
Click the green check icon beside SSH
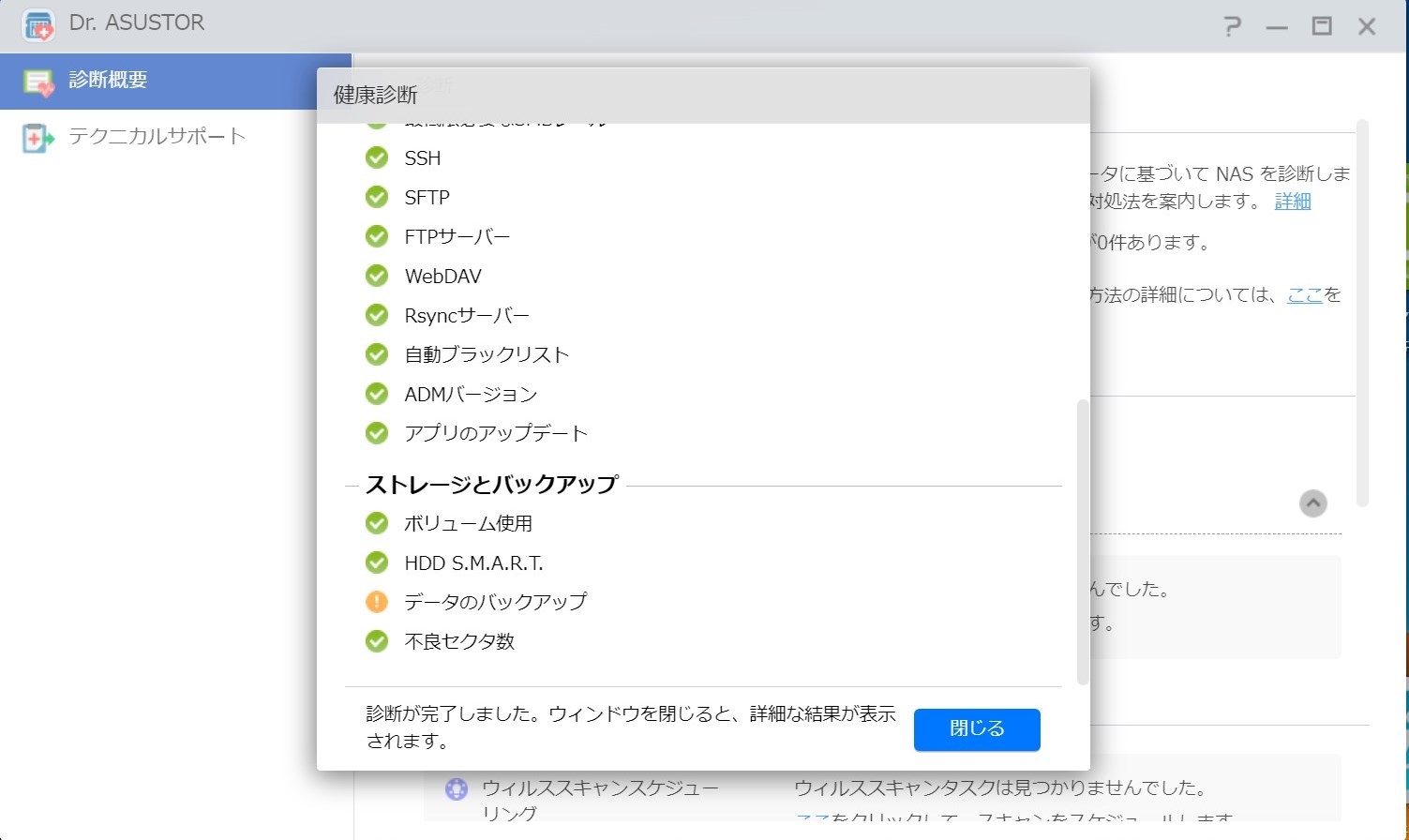click(377, 157)
